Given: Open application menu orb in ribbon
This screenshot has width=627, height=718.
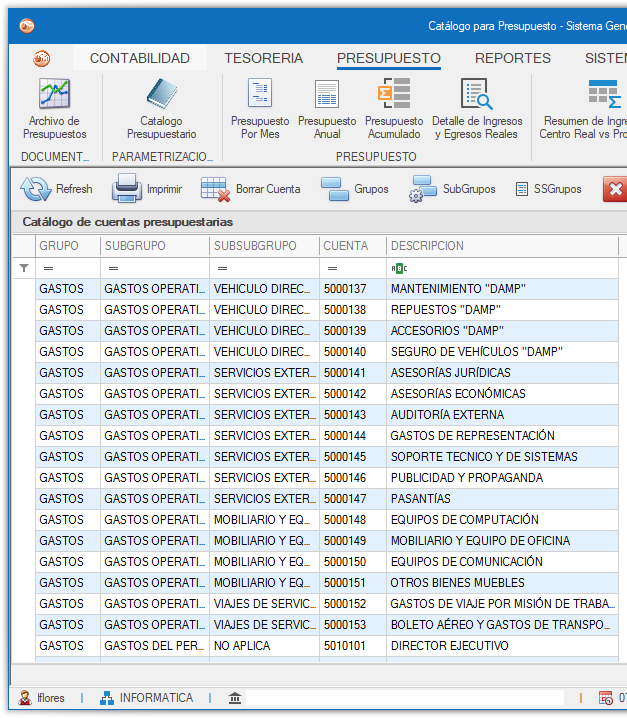Looking at the screenshot, I should coord(41,58).
